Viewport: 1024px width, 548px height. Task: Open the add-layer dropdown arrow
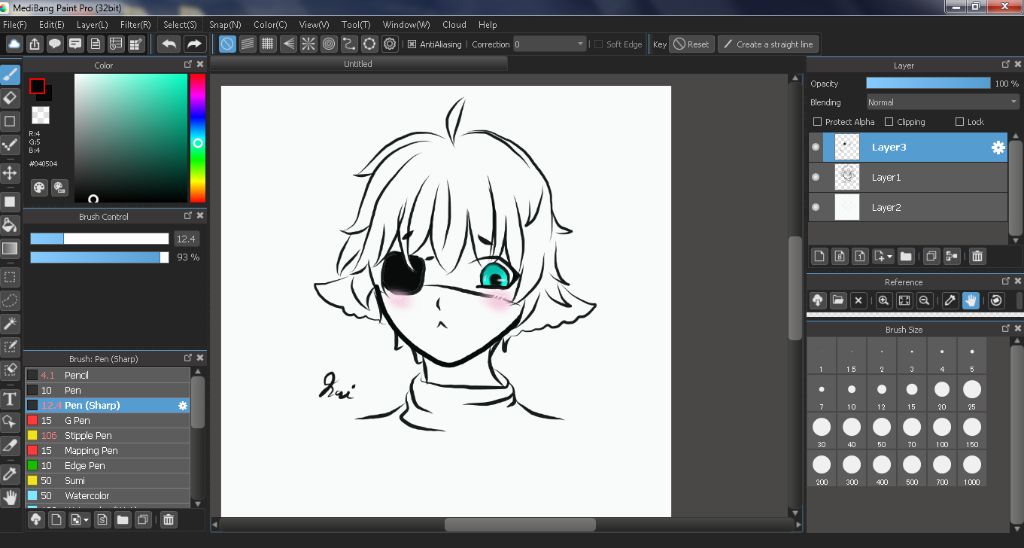(890, 257)
